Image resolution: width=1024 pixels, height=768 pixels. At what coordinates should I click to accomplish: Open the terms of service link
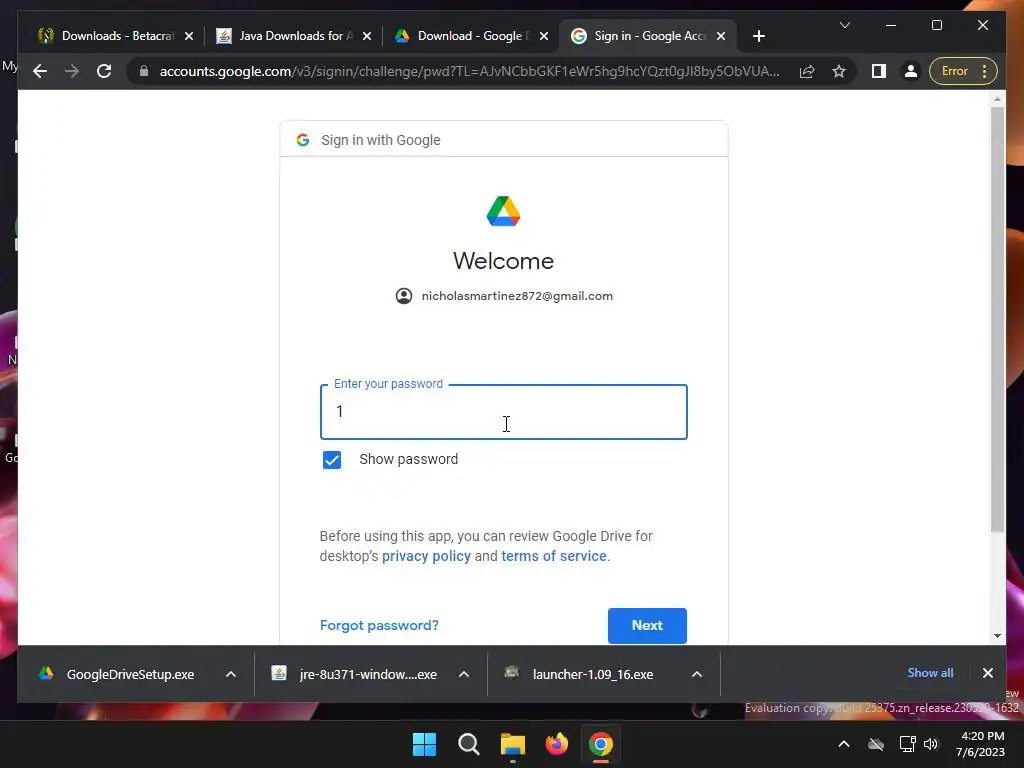click(554, 556)
